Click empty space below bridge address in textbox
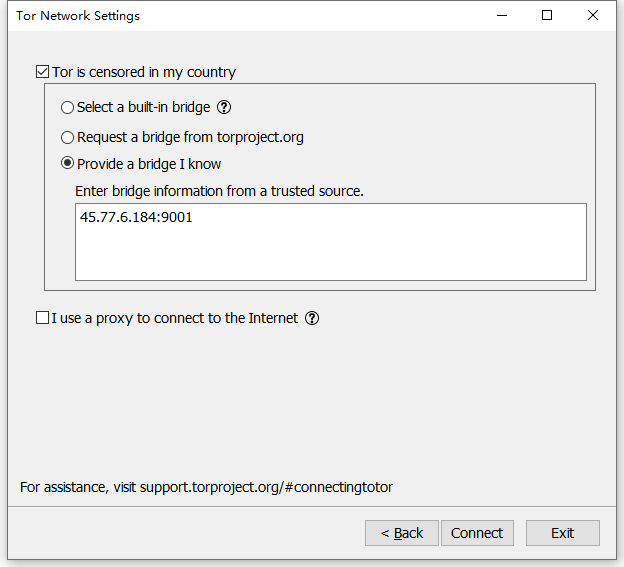Viewport: 624px width, 567px height. [330, 255]
